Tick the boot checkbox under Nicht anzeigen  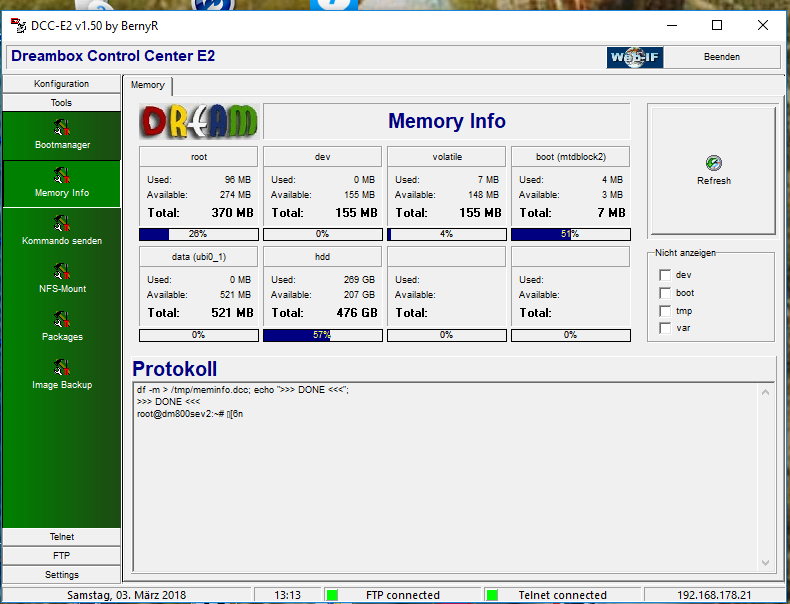coord(665,293)
